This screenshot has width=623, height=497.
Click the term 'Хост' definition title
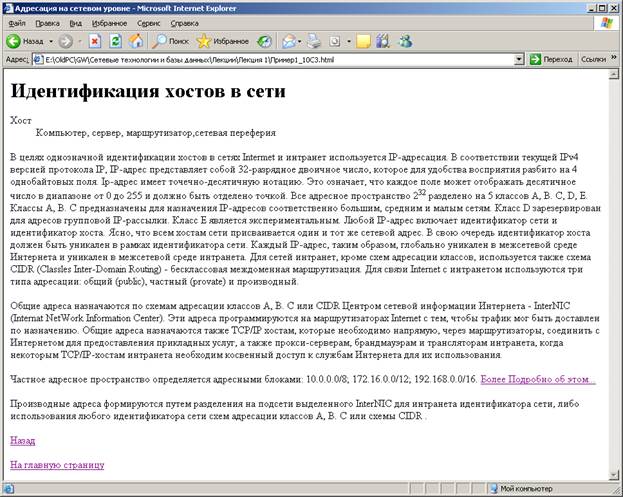click(21, 120)
